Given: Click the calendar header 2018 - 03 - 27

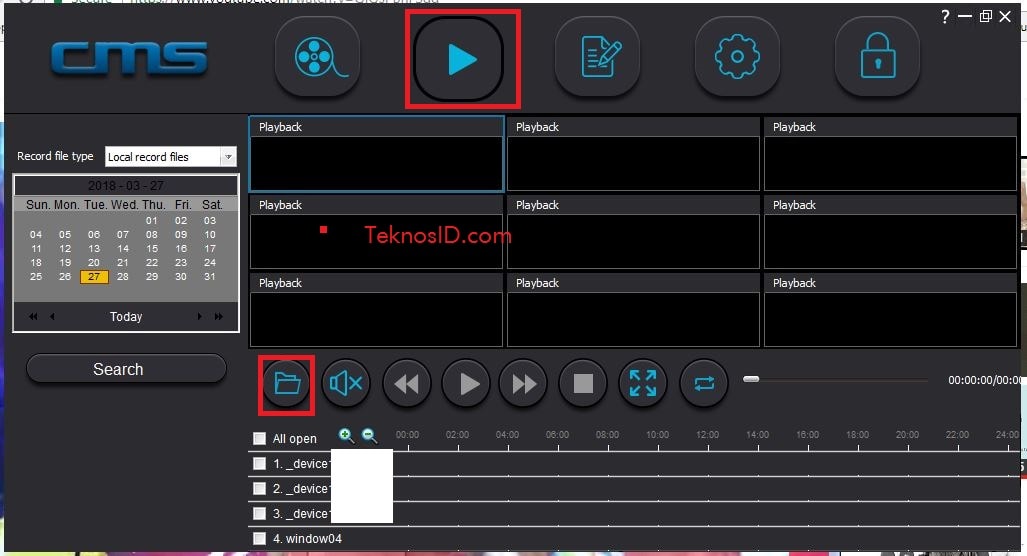Looking at the screenshot, I should pos(126,185).
